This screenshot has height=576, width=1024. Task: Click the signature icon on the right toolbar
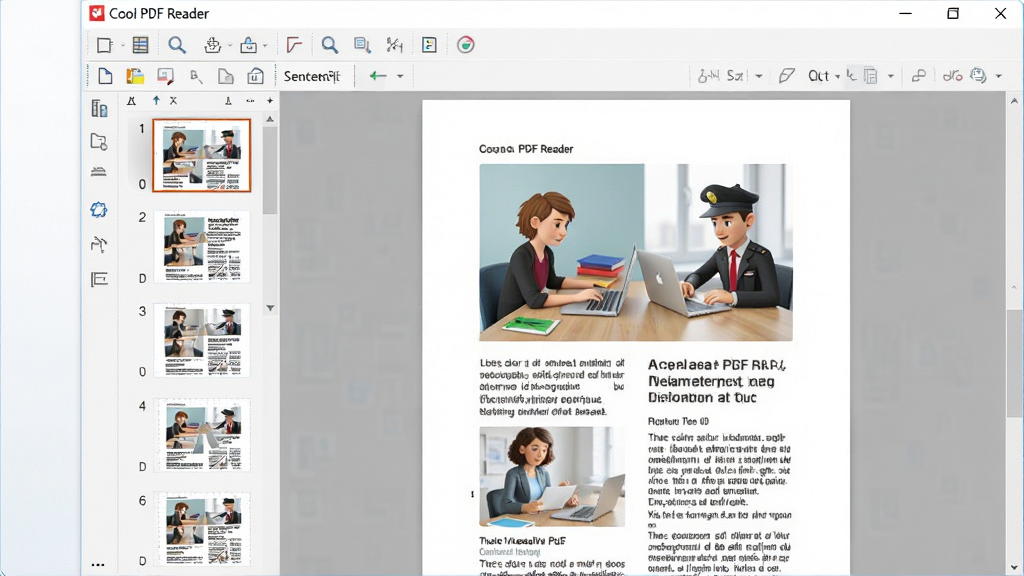coord(708,76)
